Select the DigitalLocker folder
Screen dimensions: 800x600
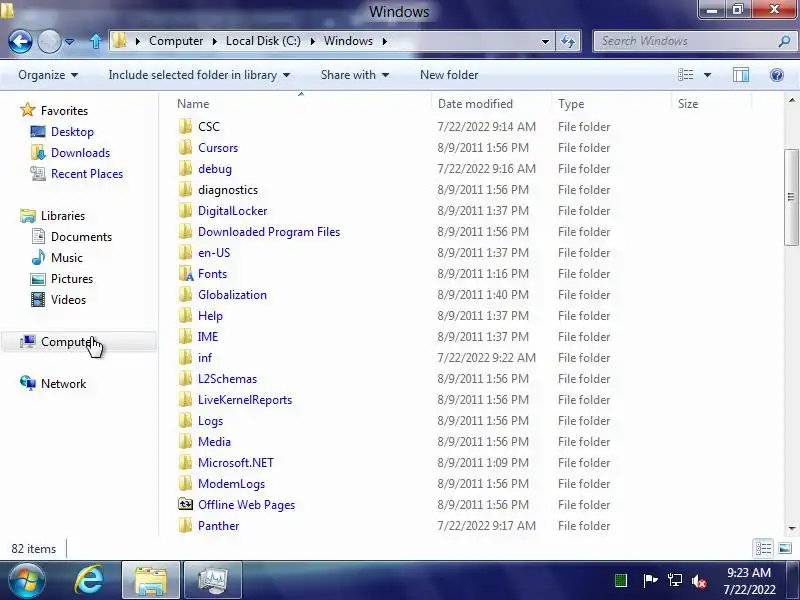pyautogui.click(x=232, y=211)
